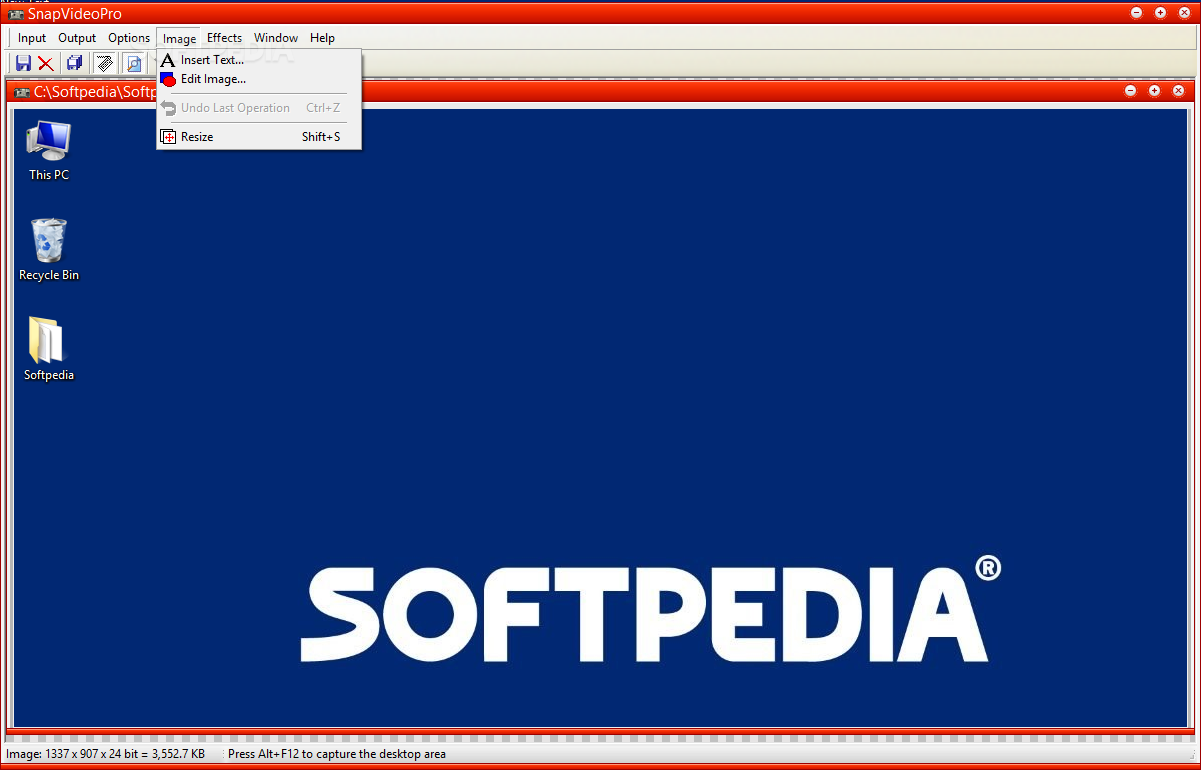This screenshot has width=1201, height=770.
Task: Click the 'Image: 1337 x 907 x 24 bit' status text
Action: tap(106, 754)
